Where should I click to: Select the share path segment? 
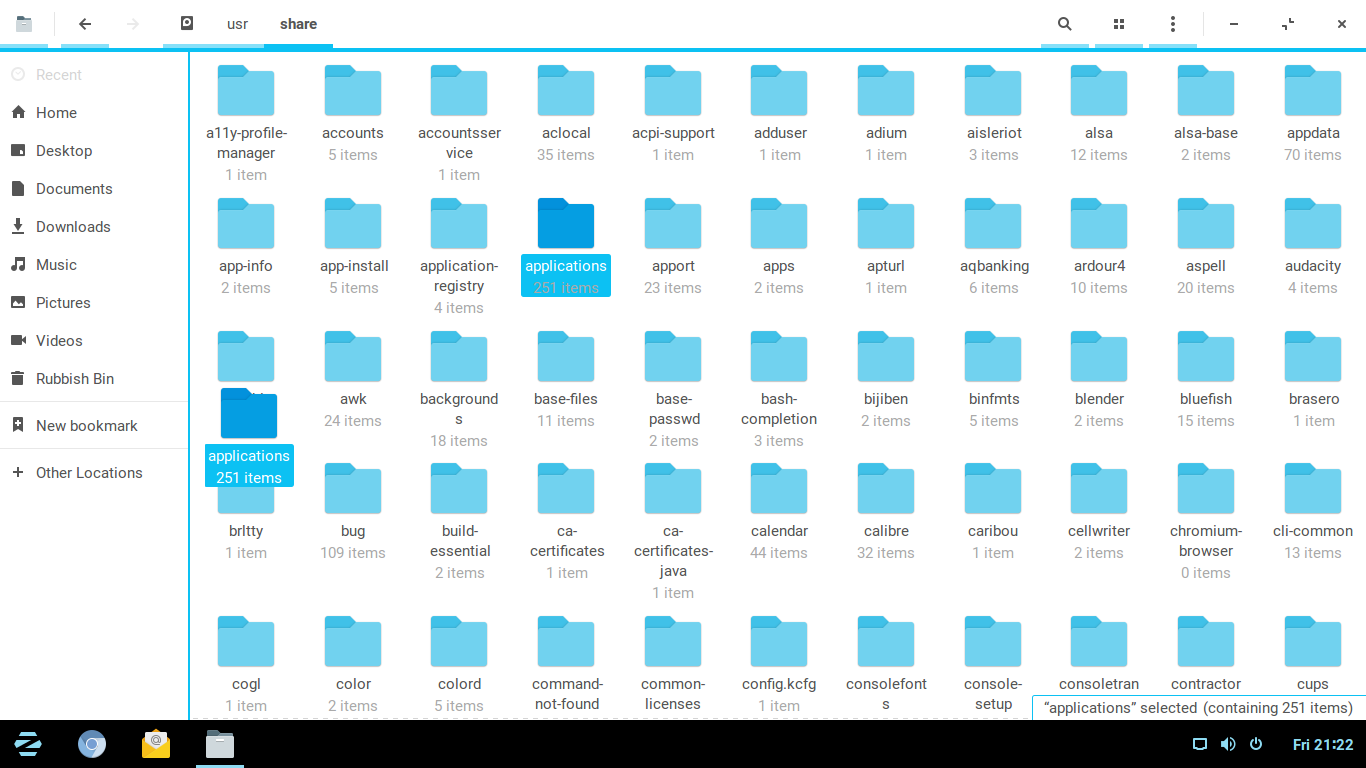point(298,24)
